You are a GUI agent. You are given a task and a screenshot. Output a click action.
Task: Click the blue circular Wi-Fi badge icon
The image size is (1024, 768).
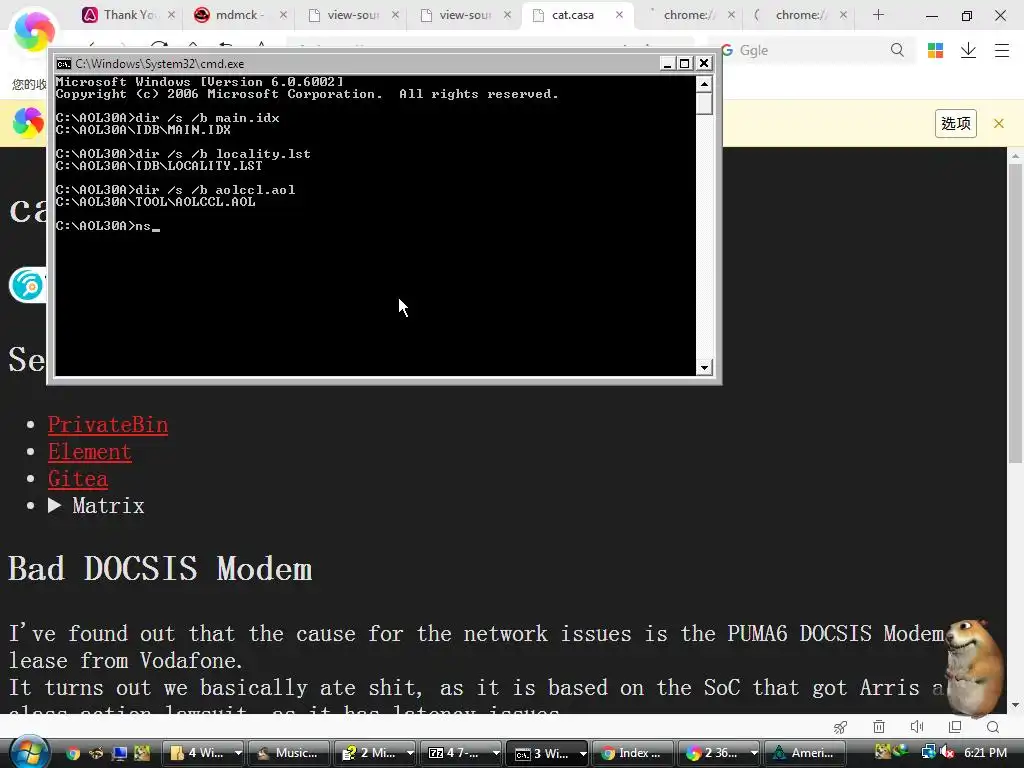click(27, 285)
